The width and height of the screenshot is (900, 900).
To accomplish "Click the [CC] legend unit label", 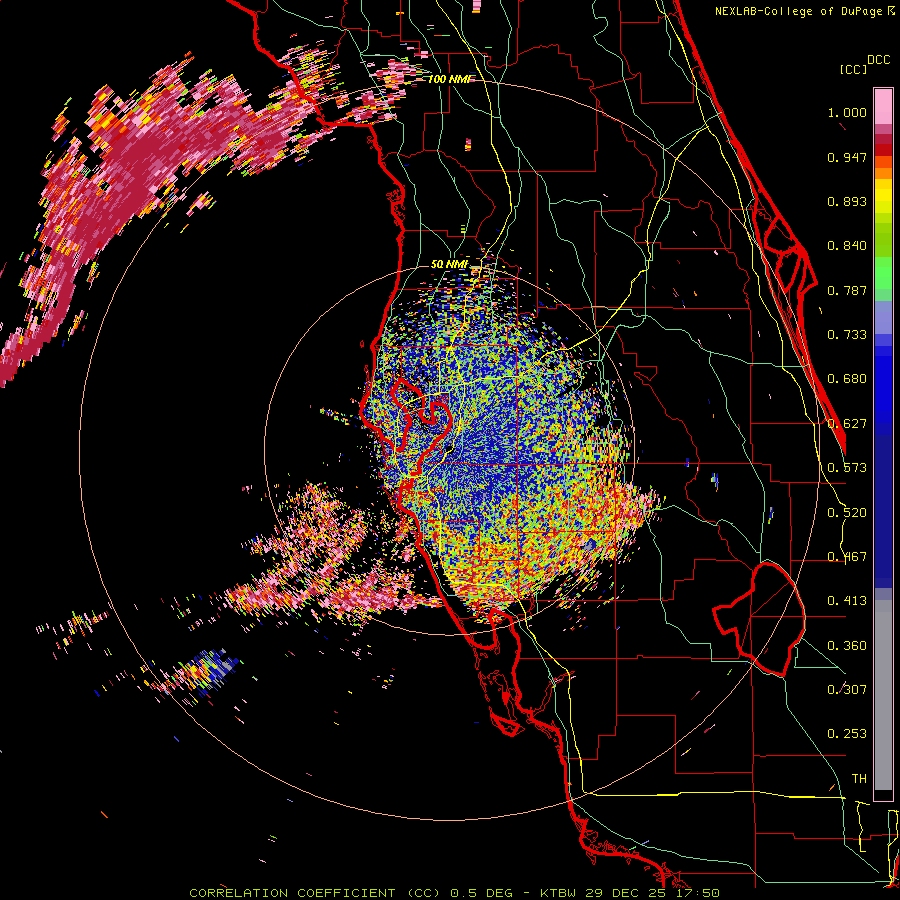I will pos(854,69).
